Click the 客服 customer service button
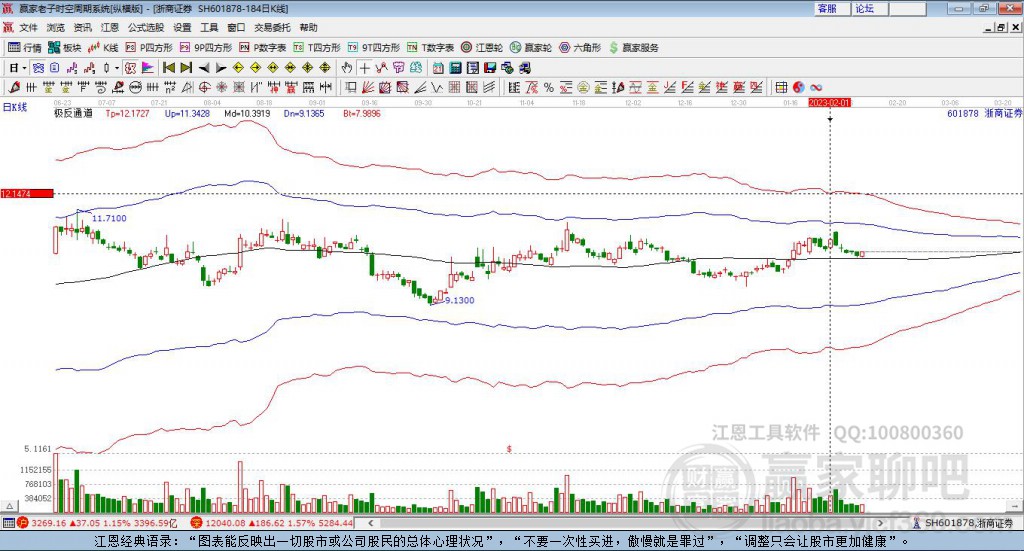Screen dimensions: 1024x551 pyautogui.click(x=833, y=8)
